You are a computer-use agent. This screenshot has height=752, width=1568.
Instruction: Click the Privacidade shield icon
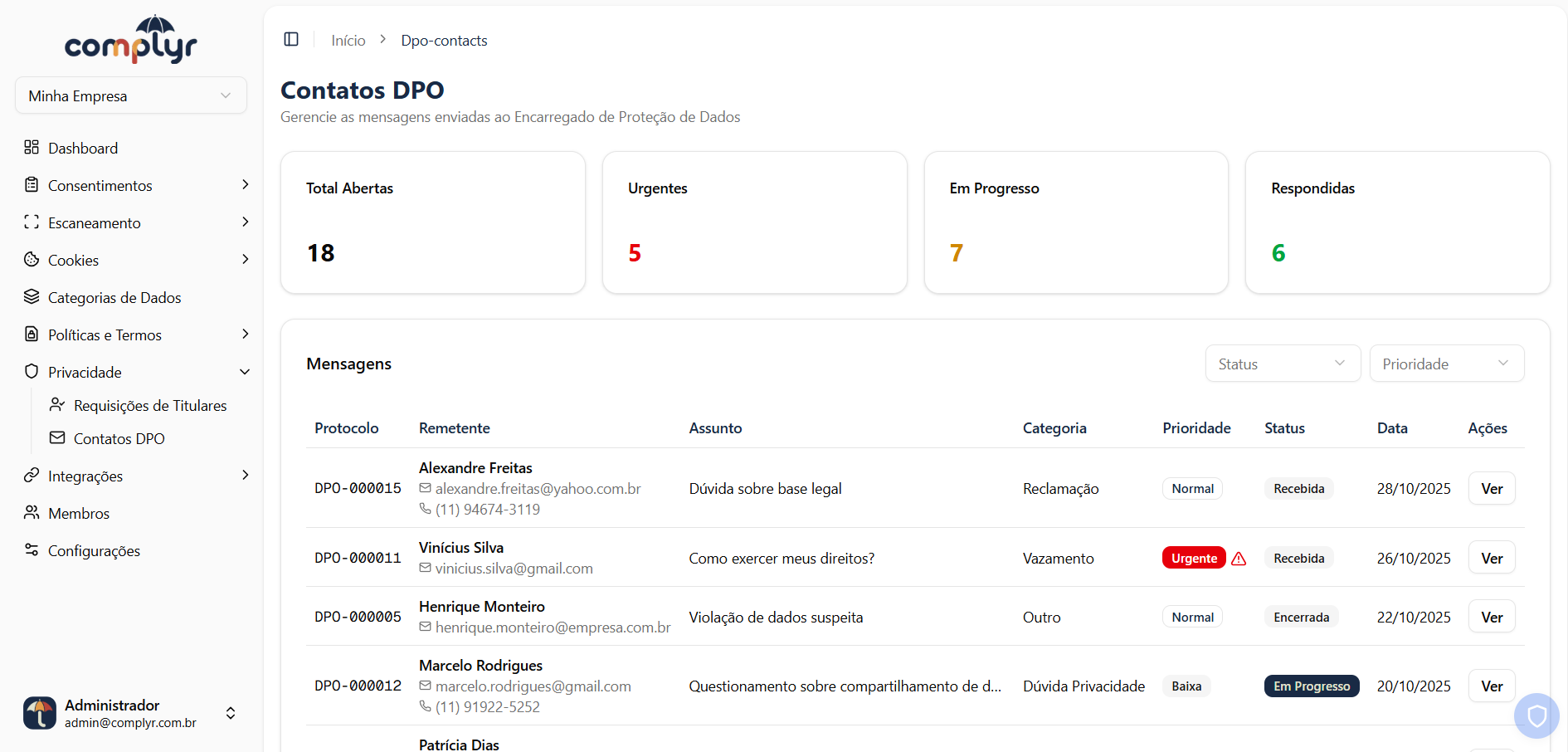32,372
